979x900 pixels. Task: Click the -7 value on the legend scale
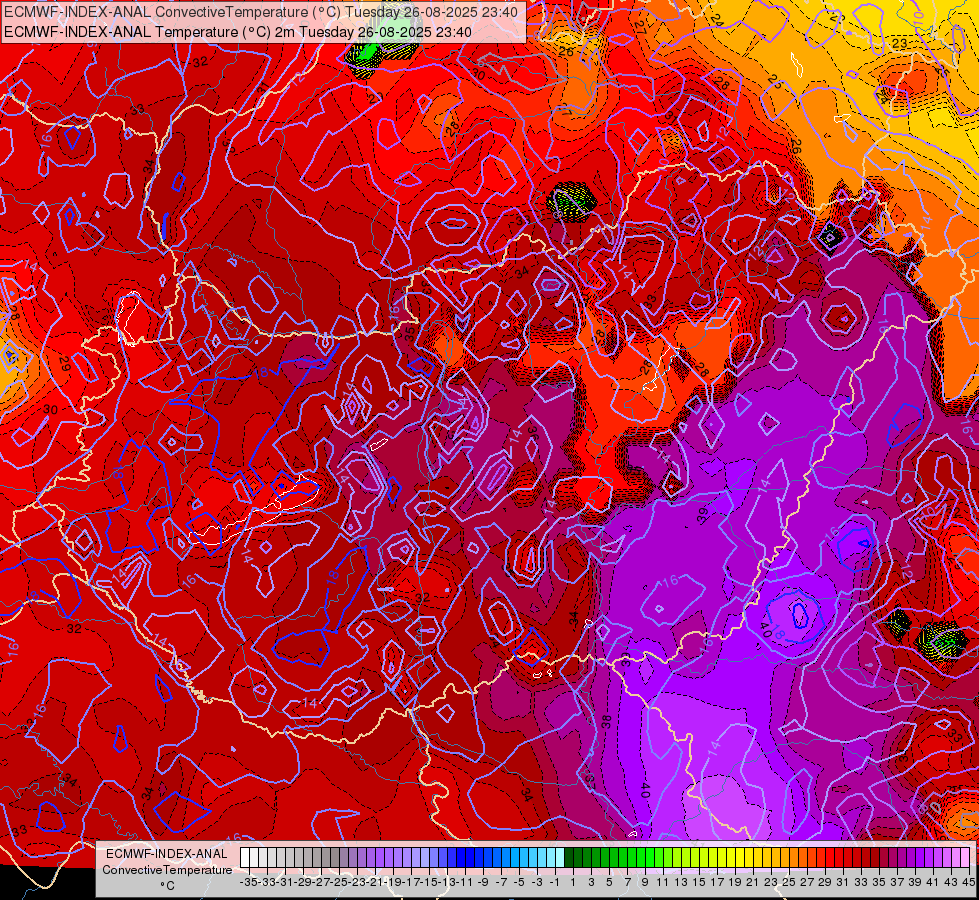501,882
